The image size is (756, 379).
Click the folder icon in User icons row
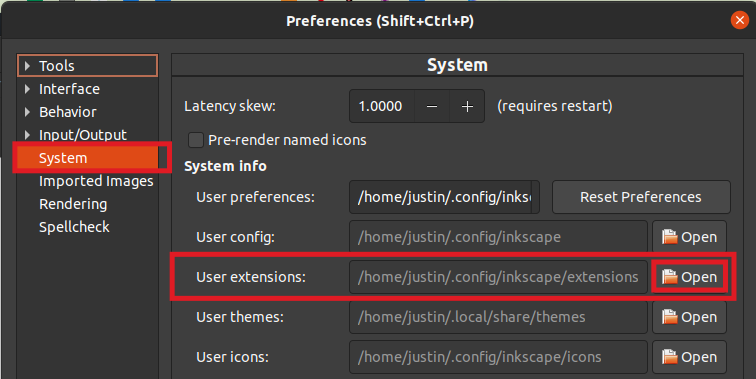[669, 357]
